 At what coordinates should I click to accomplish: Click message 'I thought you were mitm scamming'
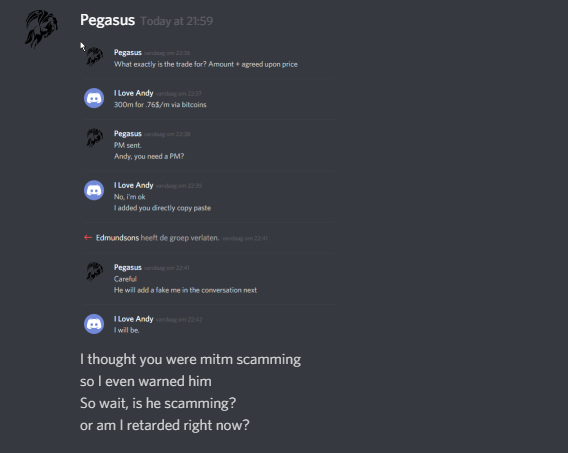(190, 360)
